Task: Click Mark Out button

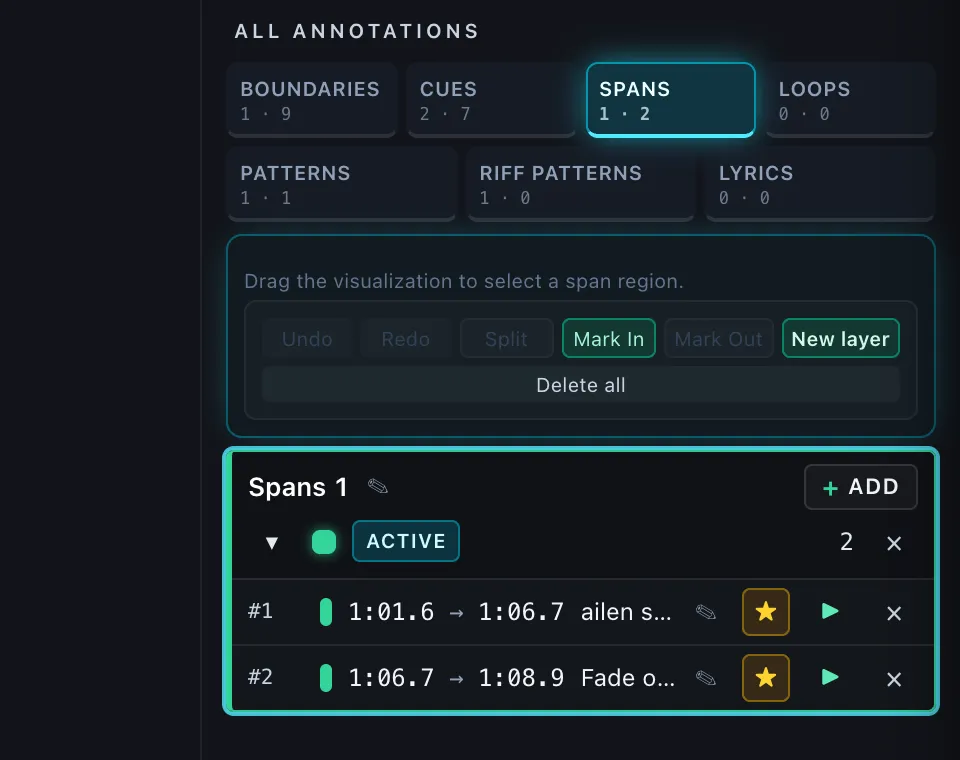Action: [x=718, y=338]
